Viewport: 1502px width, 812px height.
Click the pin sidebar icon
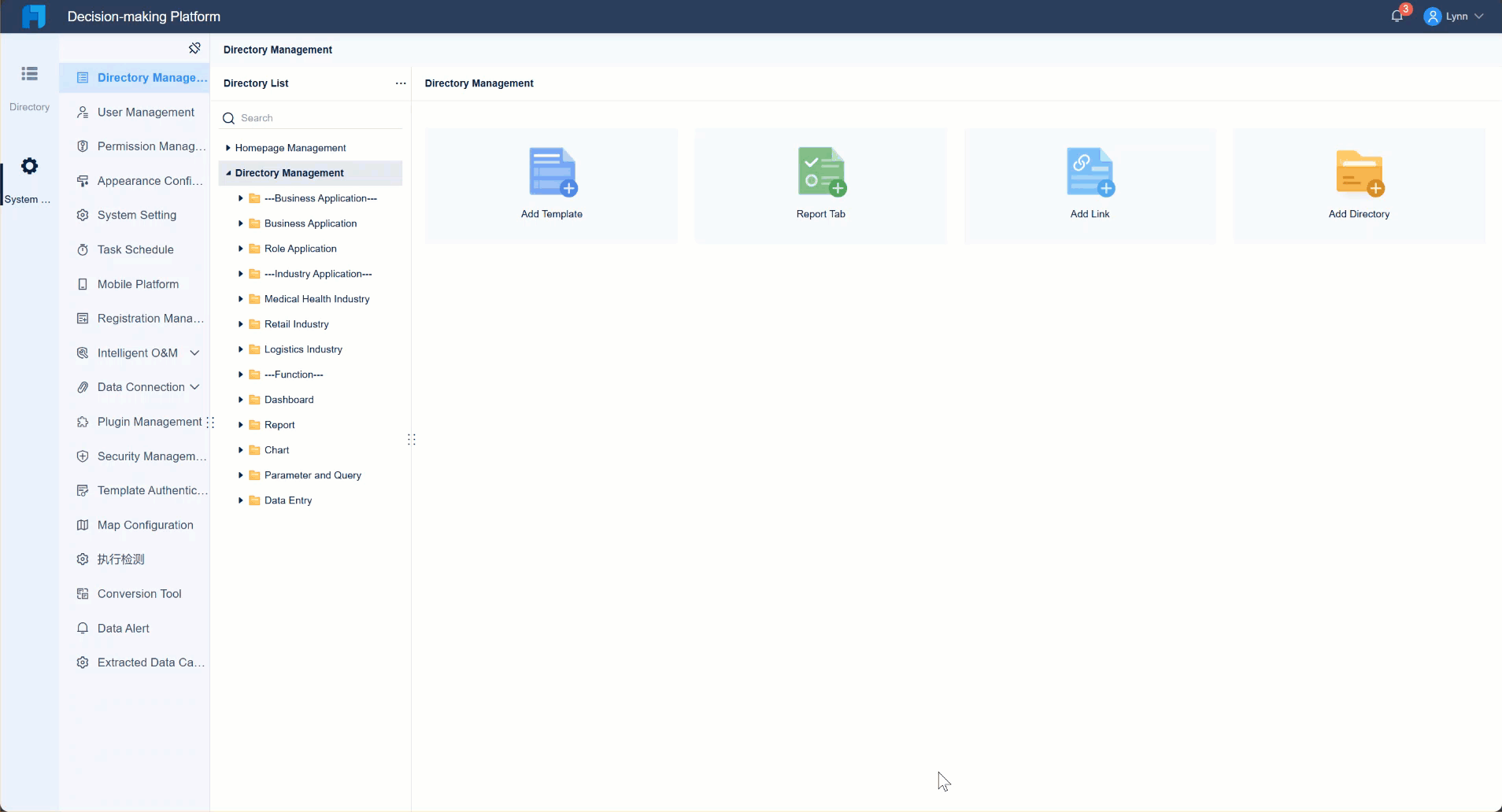coord(194,49)
